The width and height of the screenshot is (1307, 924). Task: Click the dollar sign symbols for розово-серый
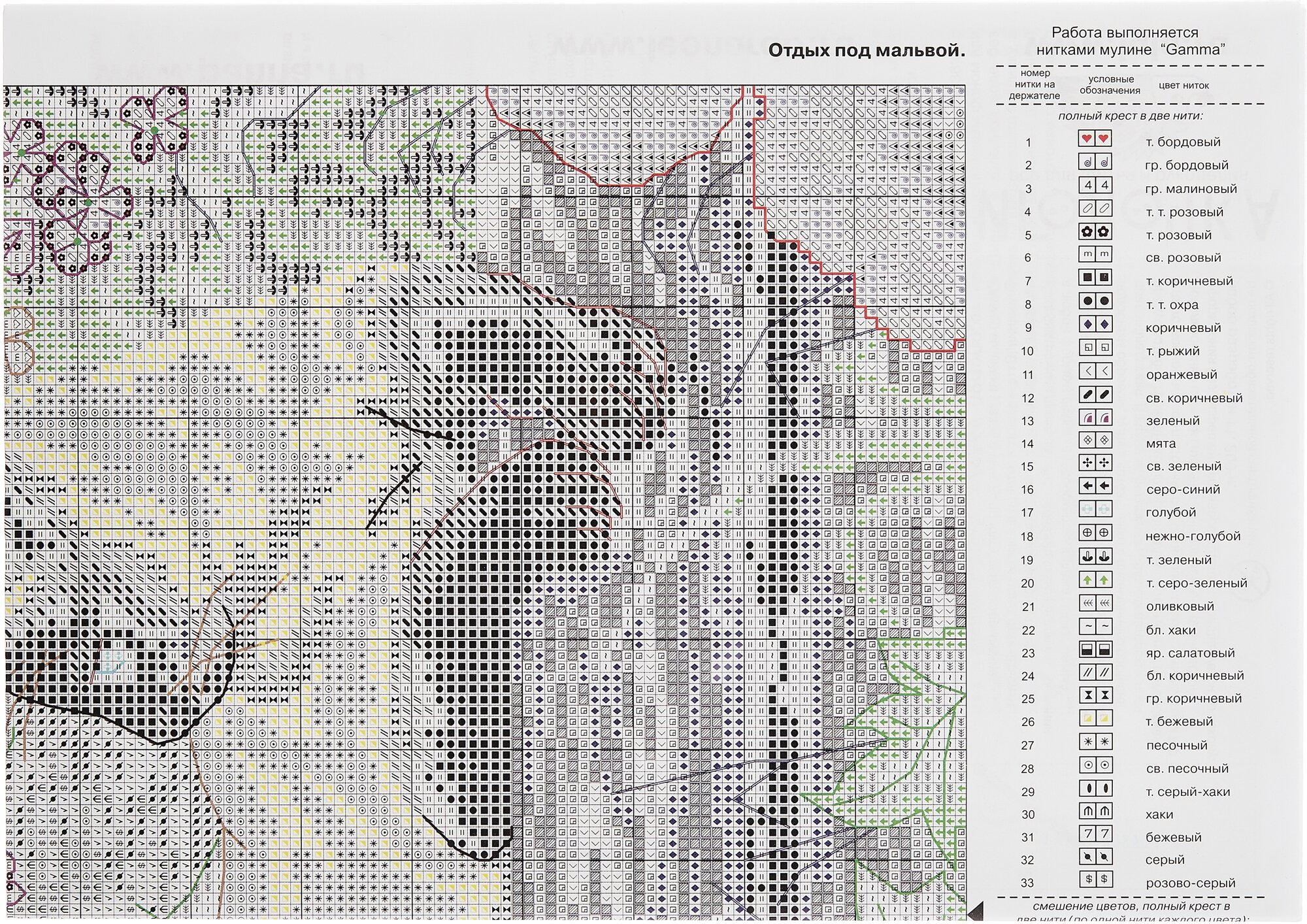1095,880
